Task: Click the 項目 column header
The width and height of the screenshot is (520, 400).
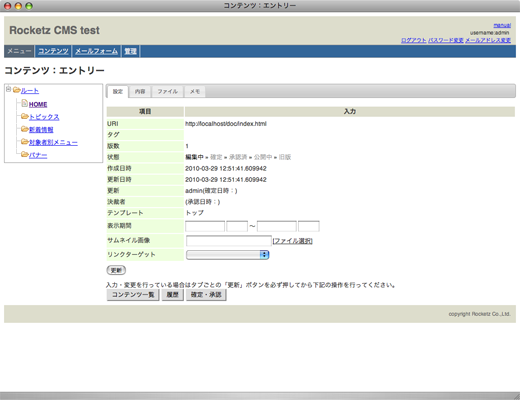Action: pyautogui.click(x=145, y=111)
